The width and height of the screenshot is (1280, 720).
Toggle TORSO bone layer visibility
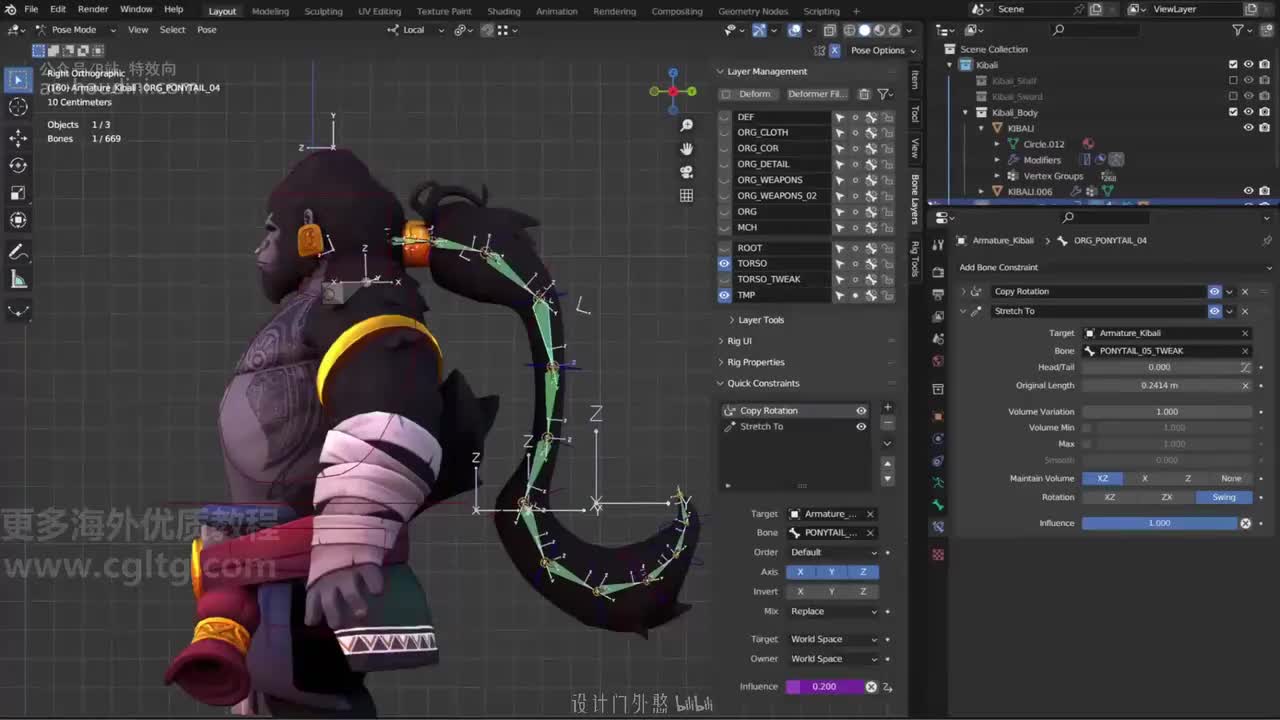pos(724,264)
